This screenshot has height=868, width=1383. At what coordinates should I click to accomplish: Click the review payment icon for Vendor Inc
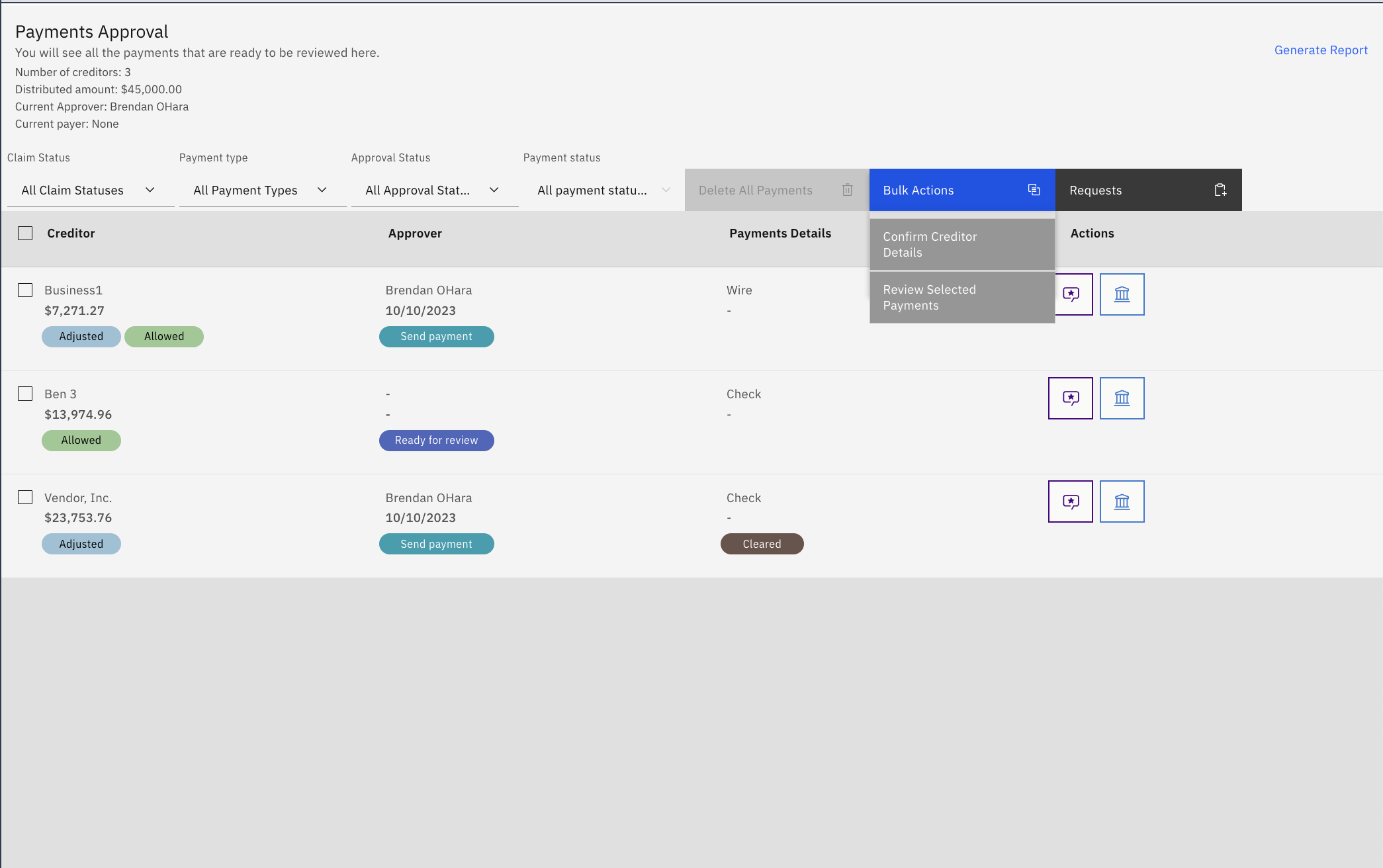pos(1070,501)
